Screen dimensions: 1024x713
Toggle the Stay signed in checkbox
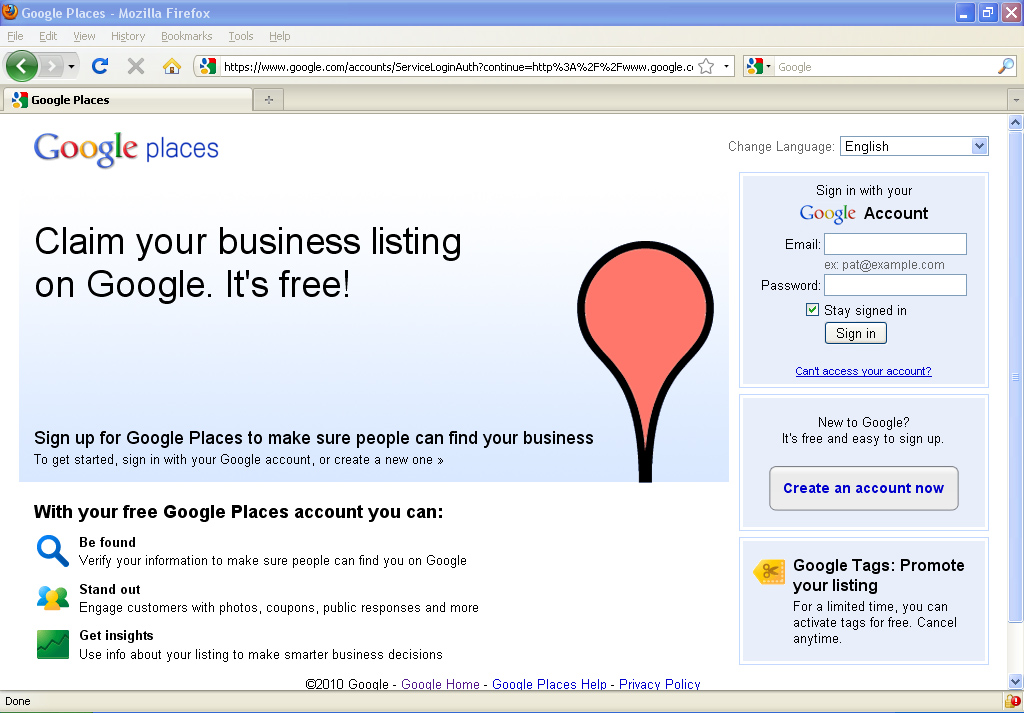812,309
